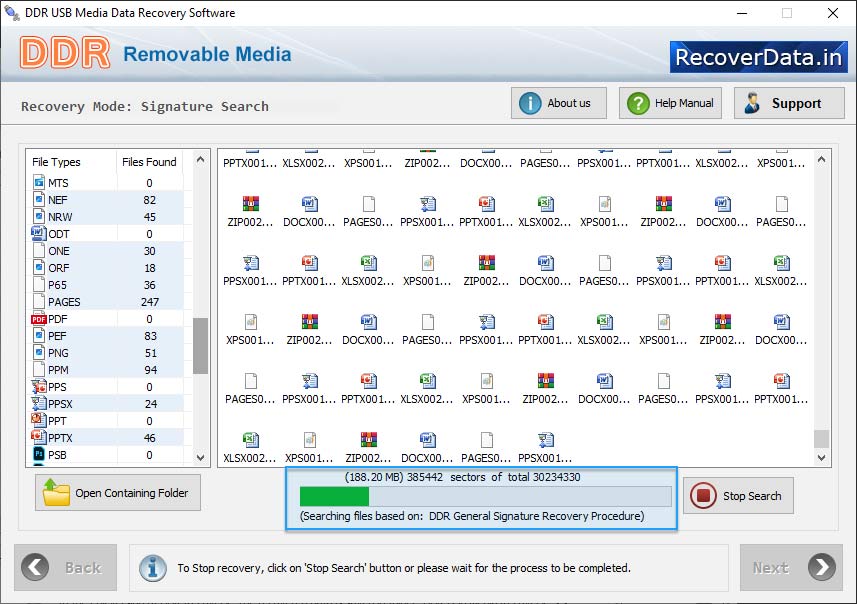Click the Next button
Image resolution: width=857 pixels, height=604 pixels.
point(791,567)
